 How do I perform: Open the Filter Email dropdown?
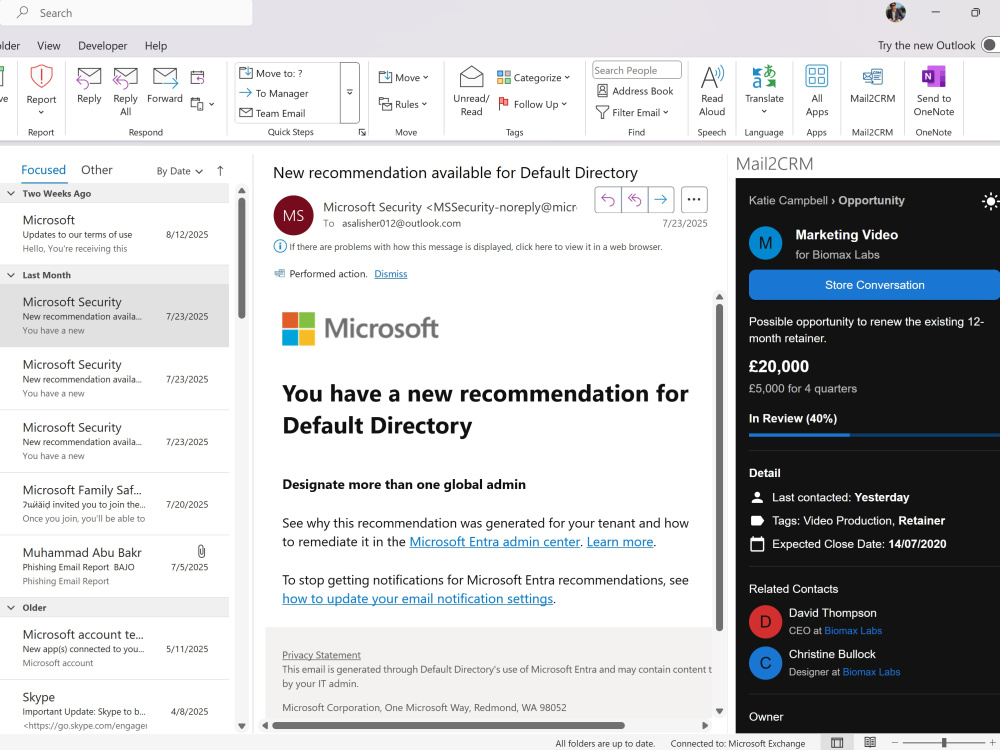point(632,112)
